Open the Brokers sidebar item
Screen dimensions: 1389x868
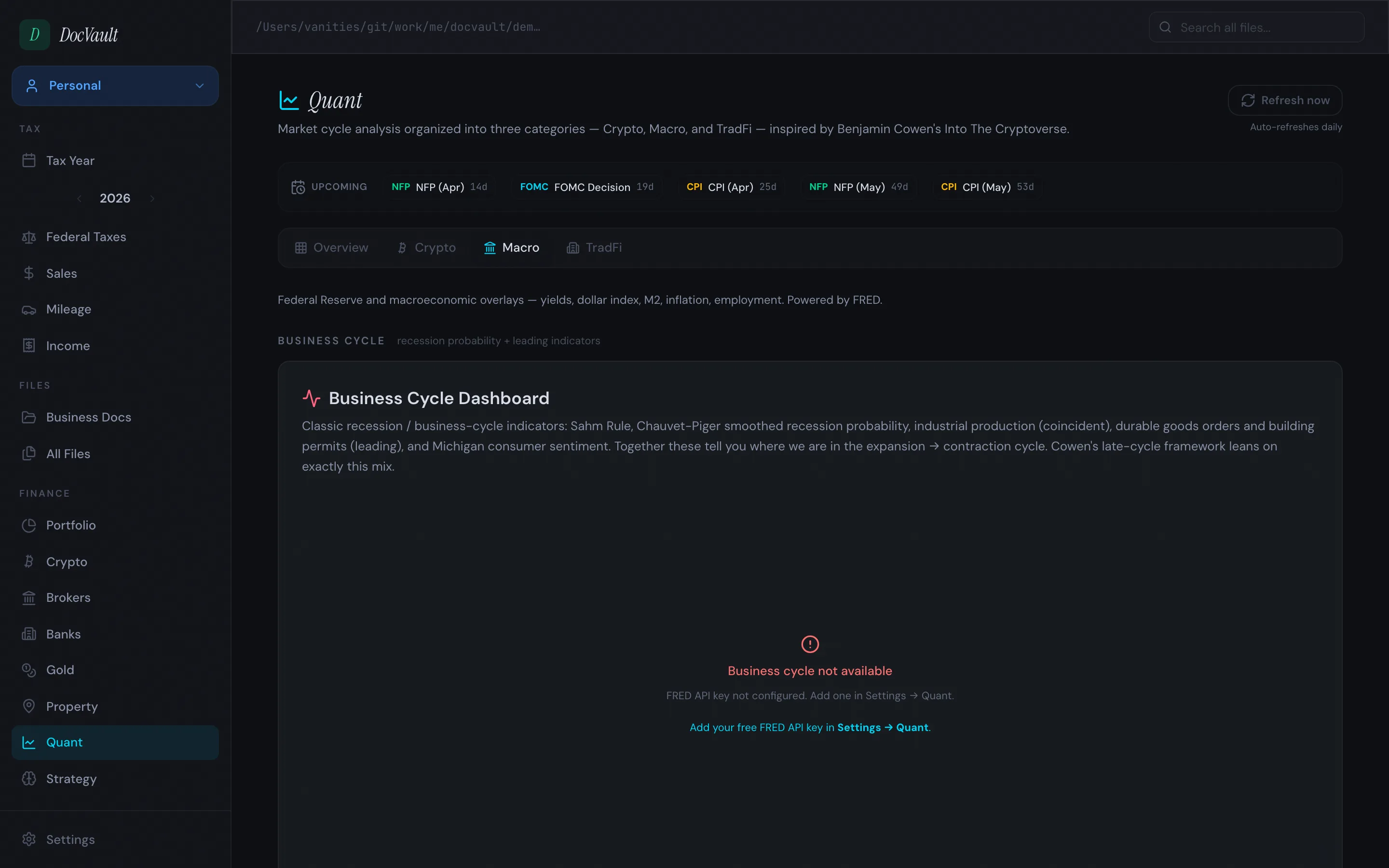(115, 597)
